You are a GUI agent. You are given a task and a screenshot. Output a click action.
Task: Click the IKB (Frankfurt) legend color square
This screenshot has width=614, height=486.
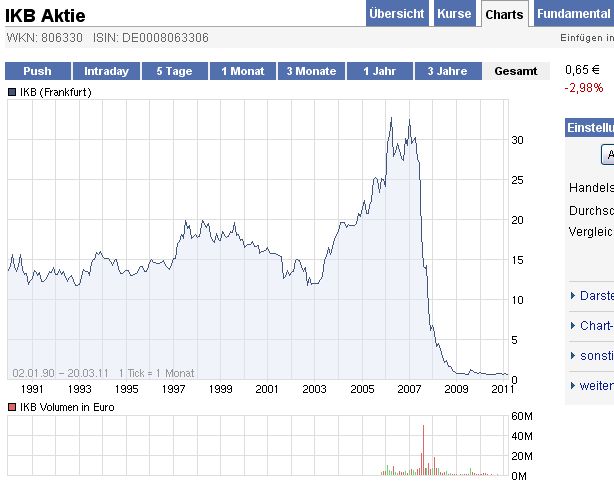pos(12,92)
